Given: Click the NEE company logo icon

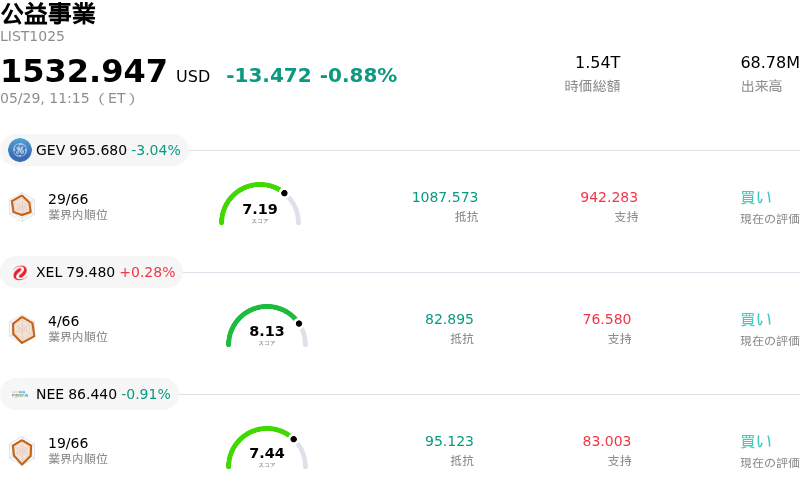Looking at the screenshot, I should tap(19, 394).
